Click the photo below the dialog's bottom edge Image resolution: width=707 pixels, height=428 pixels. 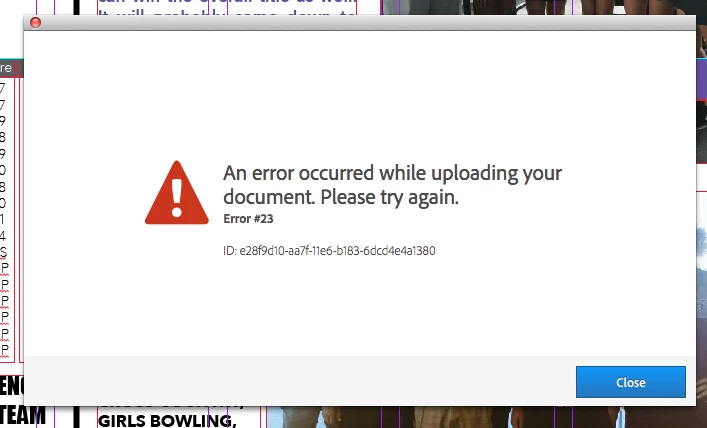pos(487,417)
